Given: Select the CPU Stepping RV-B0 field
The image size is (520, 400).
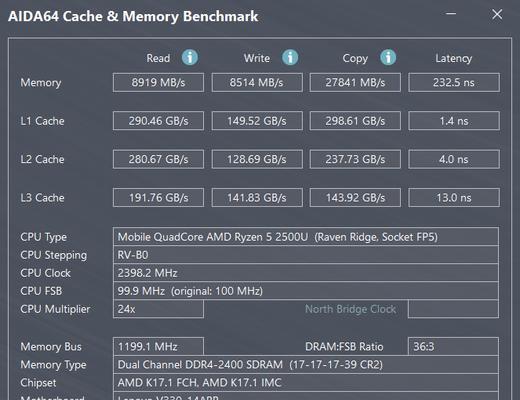Looking at the screenshot, I should pyautogui.click(x=306, y=255).
